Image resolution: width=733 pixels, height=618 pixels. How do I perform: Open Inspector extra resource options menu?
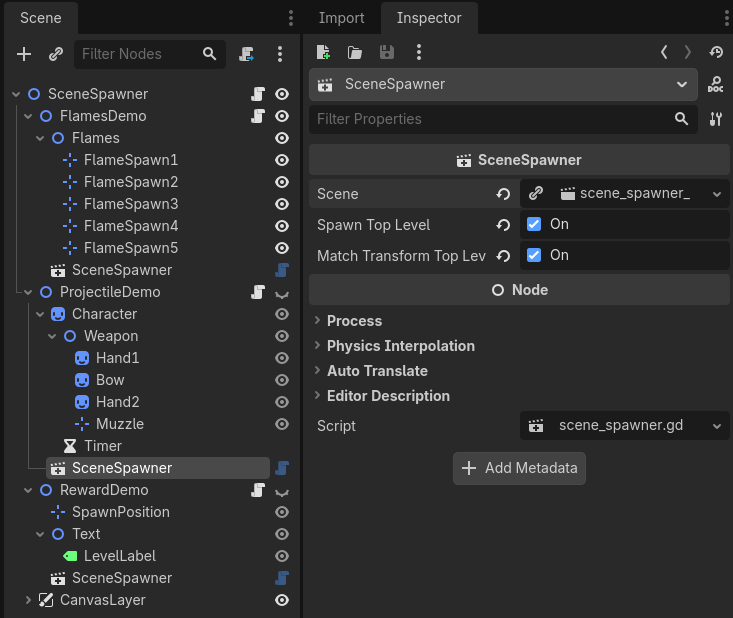point(419,52)
